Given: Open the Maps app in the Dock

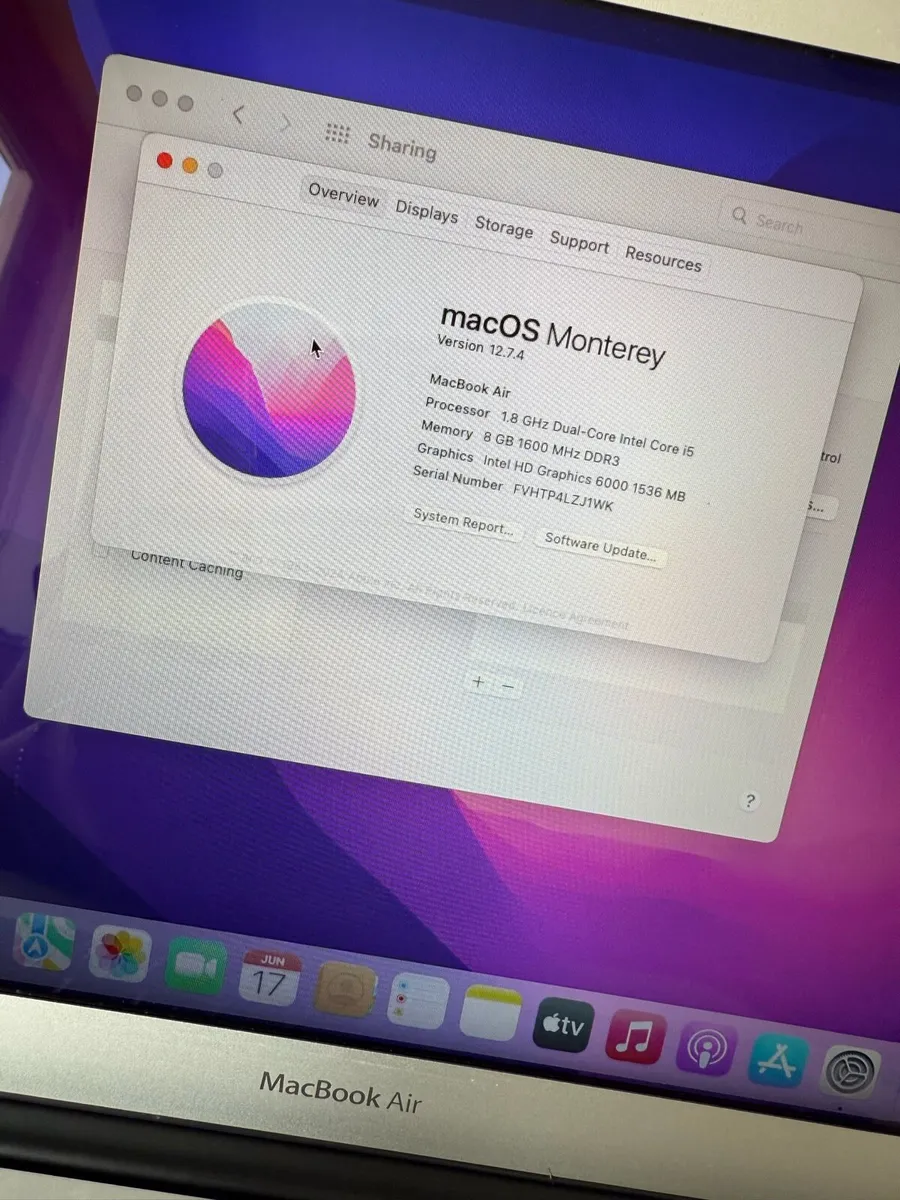Looking at the screenshot, I should 43,942.
